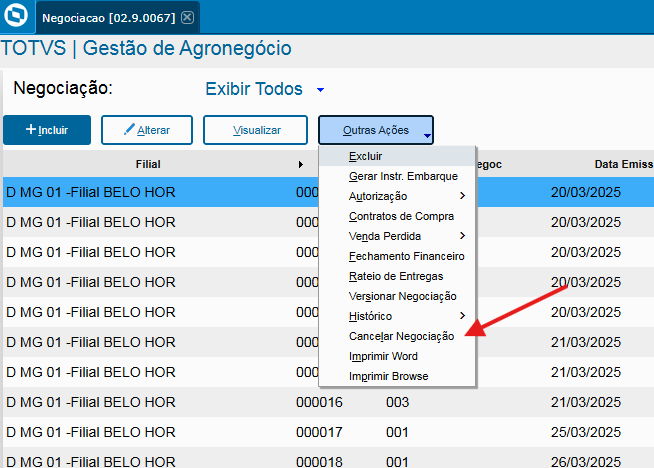The width and height of the screenshot is (654, 468).
Task: Choose Imprimir Word
Action: tap(397, 357)
